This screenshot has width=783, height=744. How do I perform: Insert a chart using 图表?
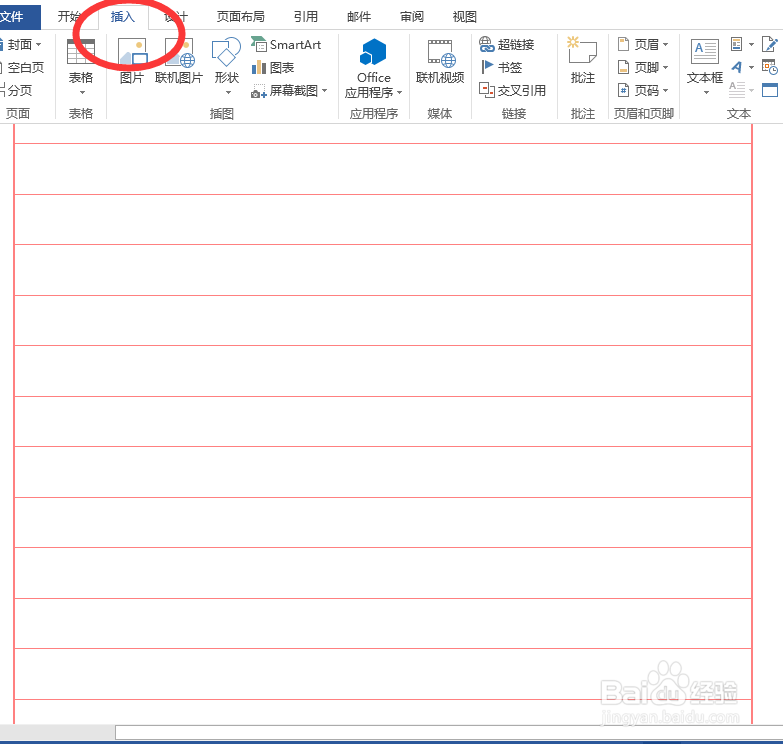pos(273,67)
